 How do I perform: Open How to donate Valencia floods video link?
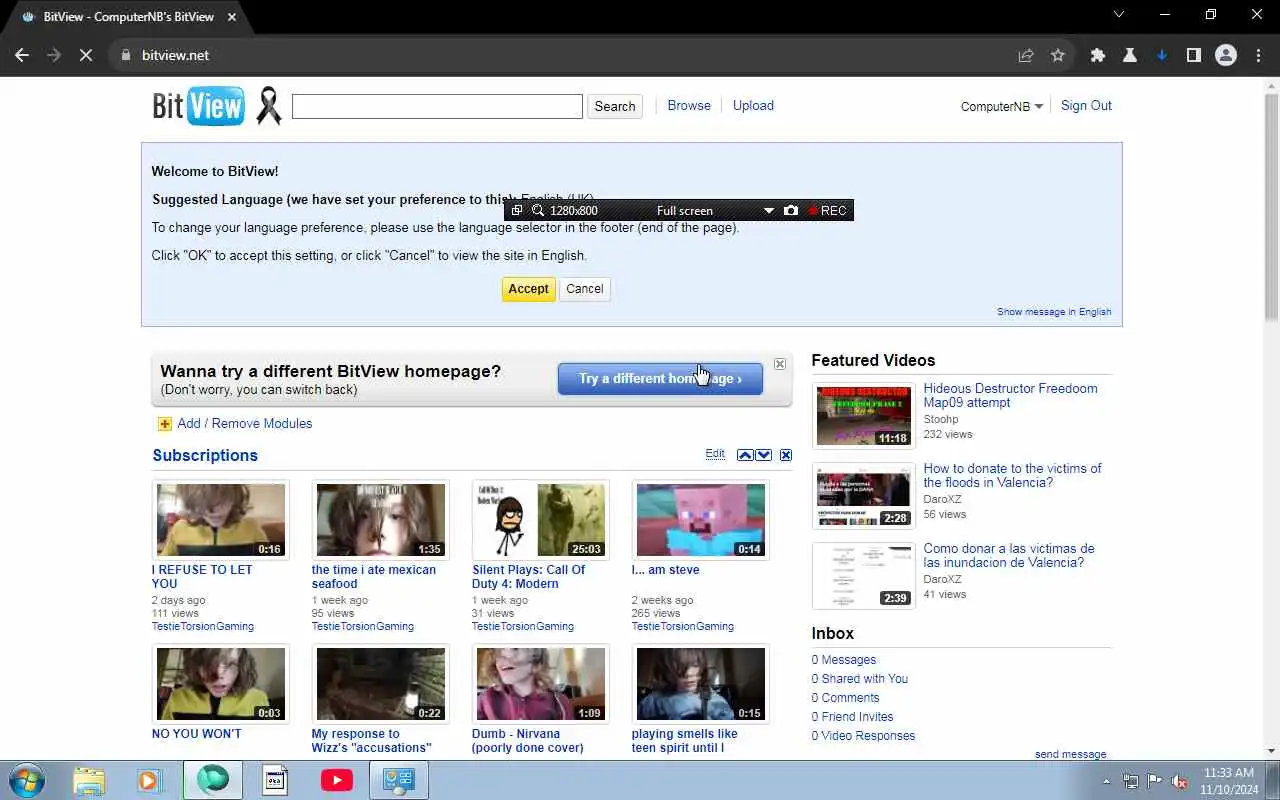point(1012,475)
